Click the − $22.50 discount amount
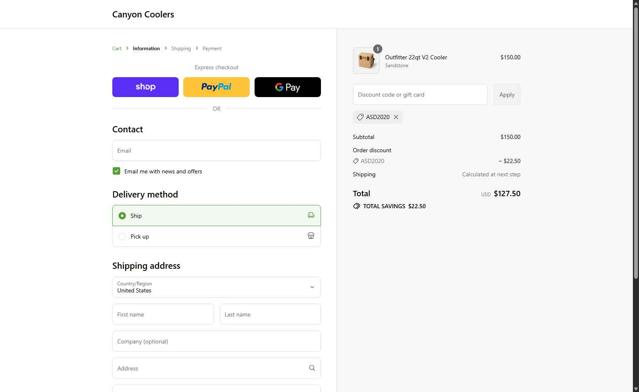The width and height of the screenshot is (639, 392). point(509,161)
